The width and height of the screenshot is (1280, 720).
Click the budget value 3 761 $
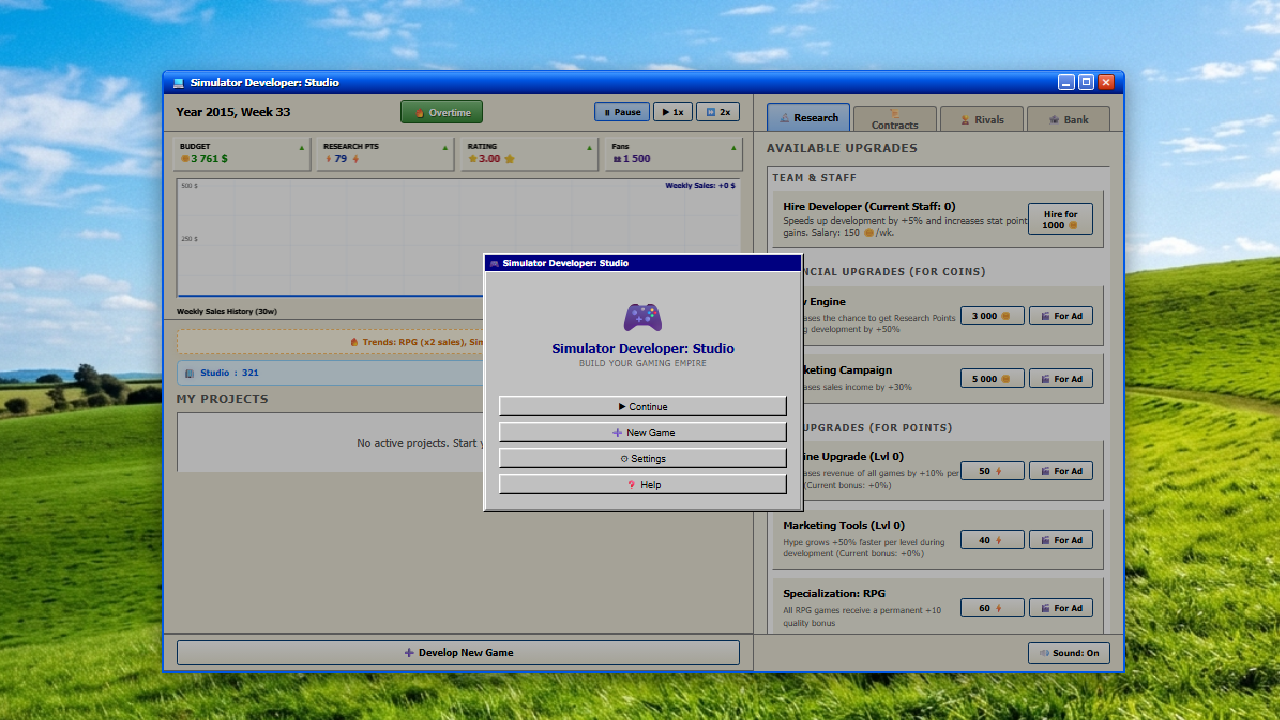[x=209, y=158]
